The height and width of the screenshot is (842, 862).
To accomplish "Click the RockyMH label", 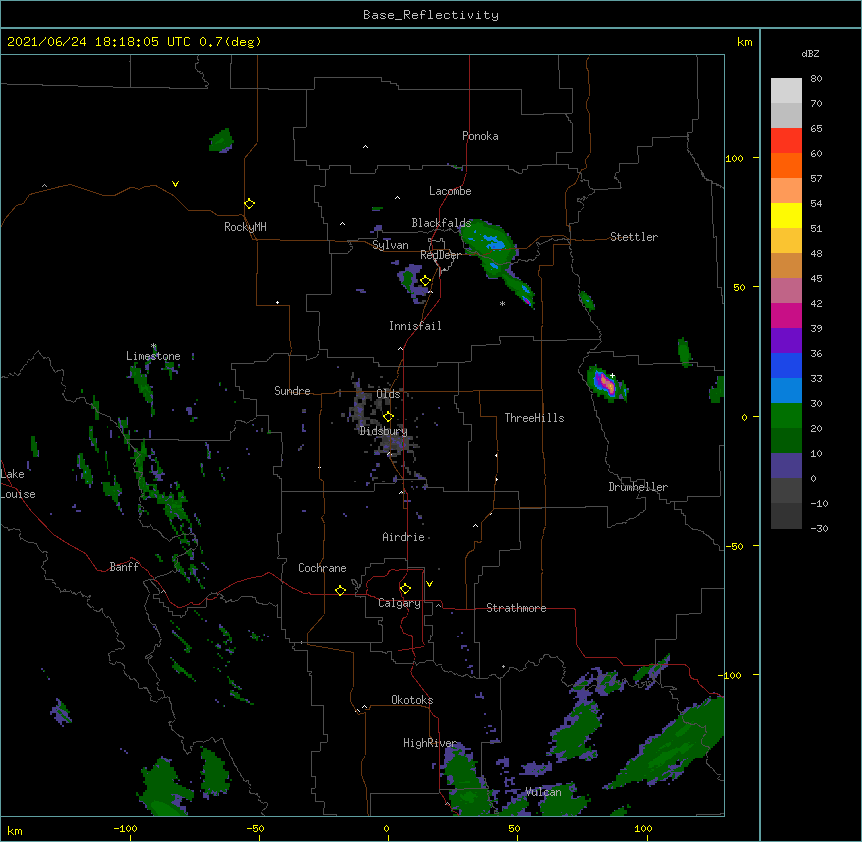I will click(x=245, y=227).
